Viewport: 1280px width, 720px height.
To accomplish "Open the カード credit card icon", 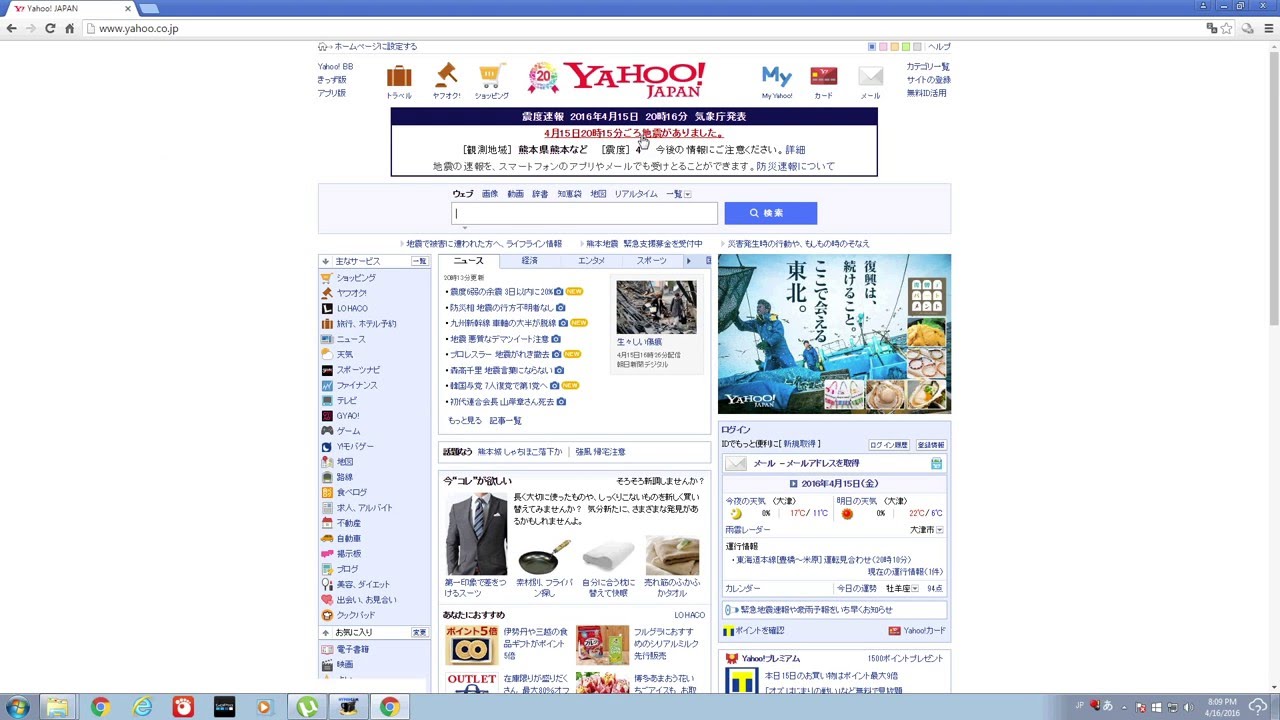I will [823, 76].
